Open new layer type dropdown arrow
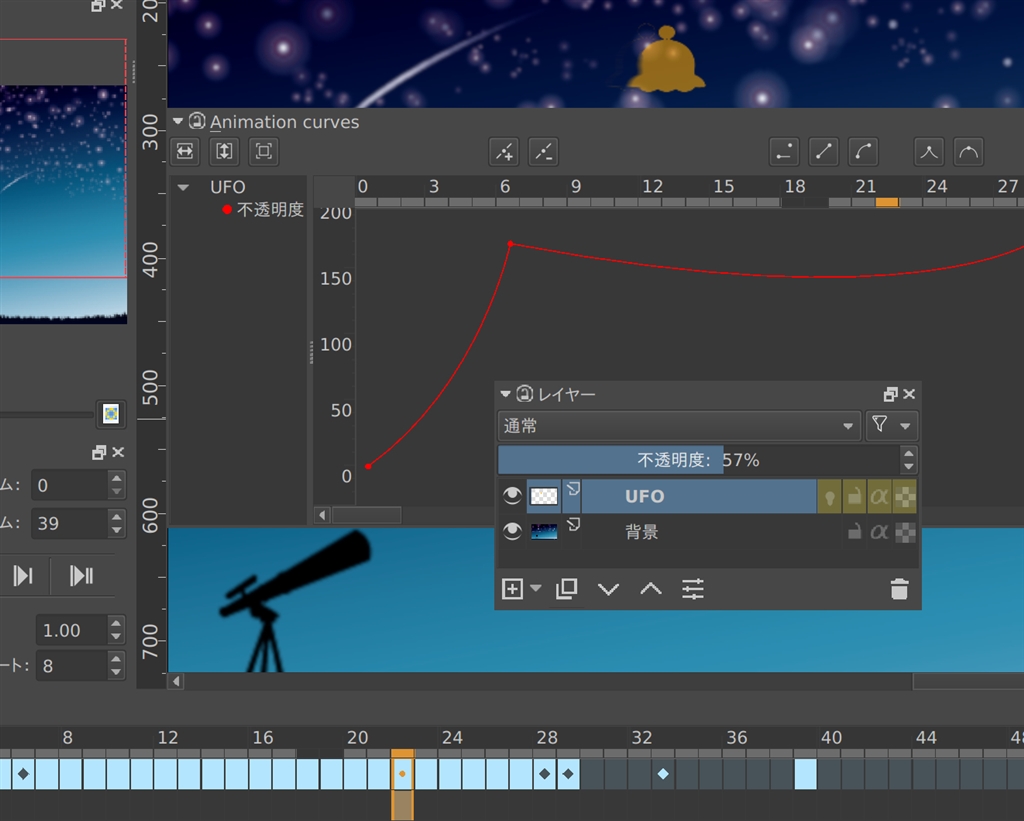Viewport: 1024px width, 821px height. (x=536, y=588)
